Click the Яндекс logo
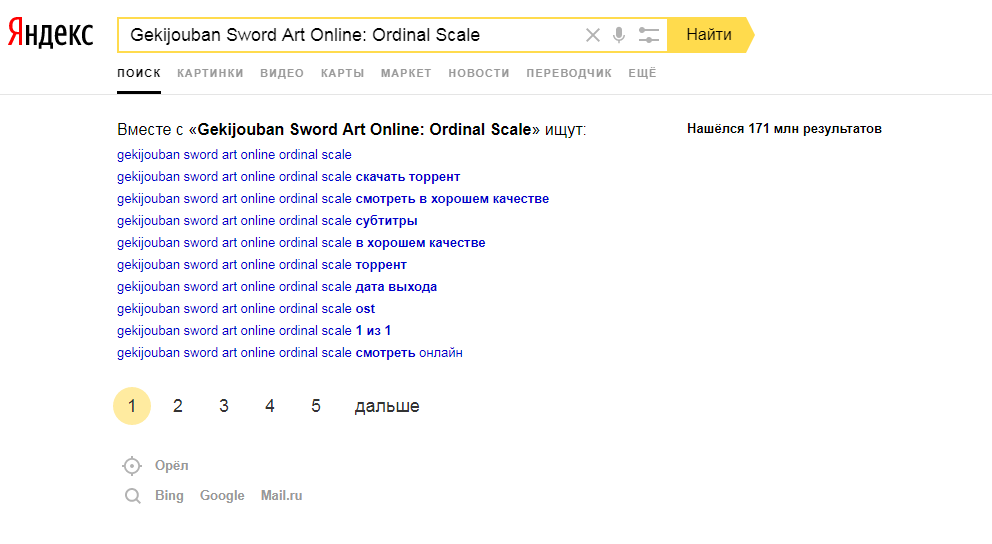Screen dimensions: 992x544 click(x=51, y=34)
